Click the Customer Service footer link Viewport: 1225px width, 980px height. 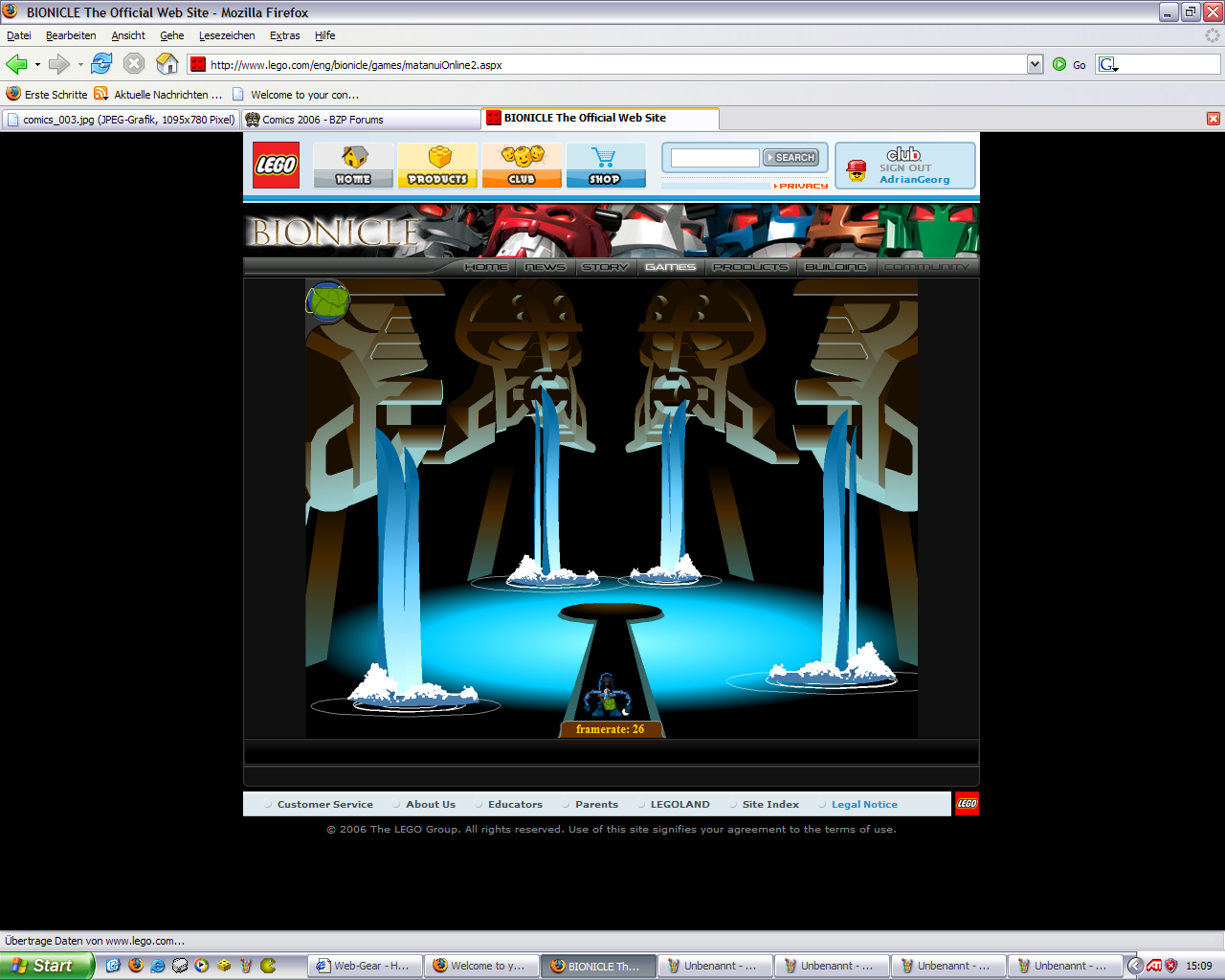(325, 805)
